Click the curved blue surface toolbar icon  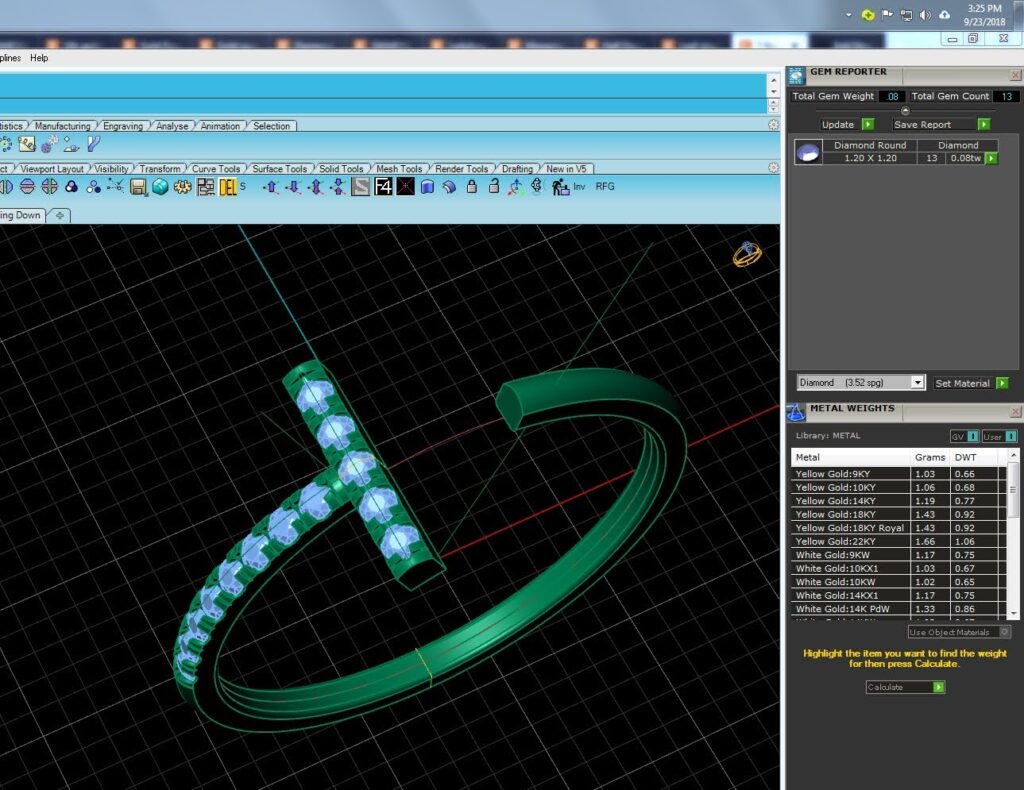tap(449, 187)
